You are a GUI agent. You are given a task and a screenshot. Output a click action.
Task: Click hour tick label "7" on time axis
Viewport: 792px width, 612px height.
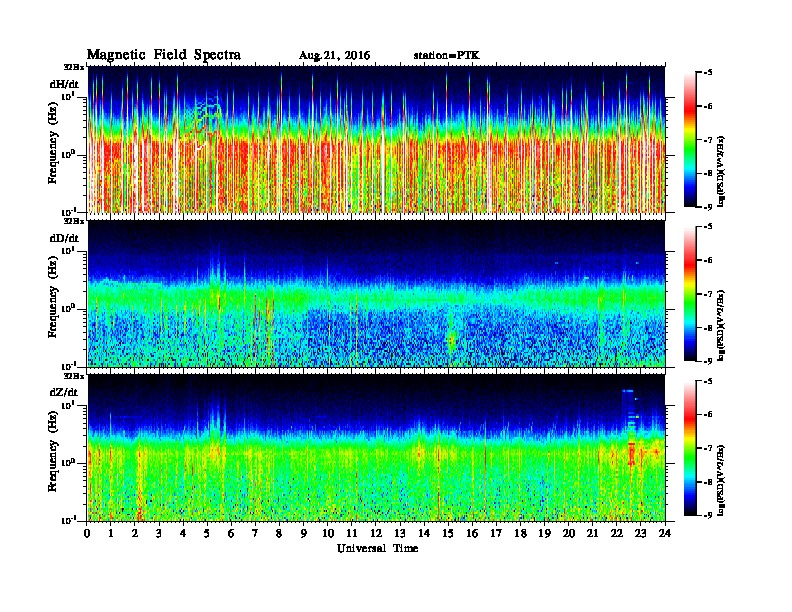(x=256, y=533)
